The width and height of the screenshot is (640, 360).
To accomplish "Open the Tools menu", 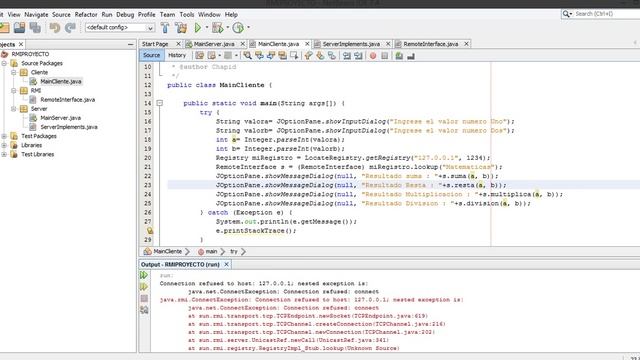I will coord(187,14).
